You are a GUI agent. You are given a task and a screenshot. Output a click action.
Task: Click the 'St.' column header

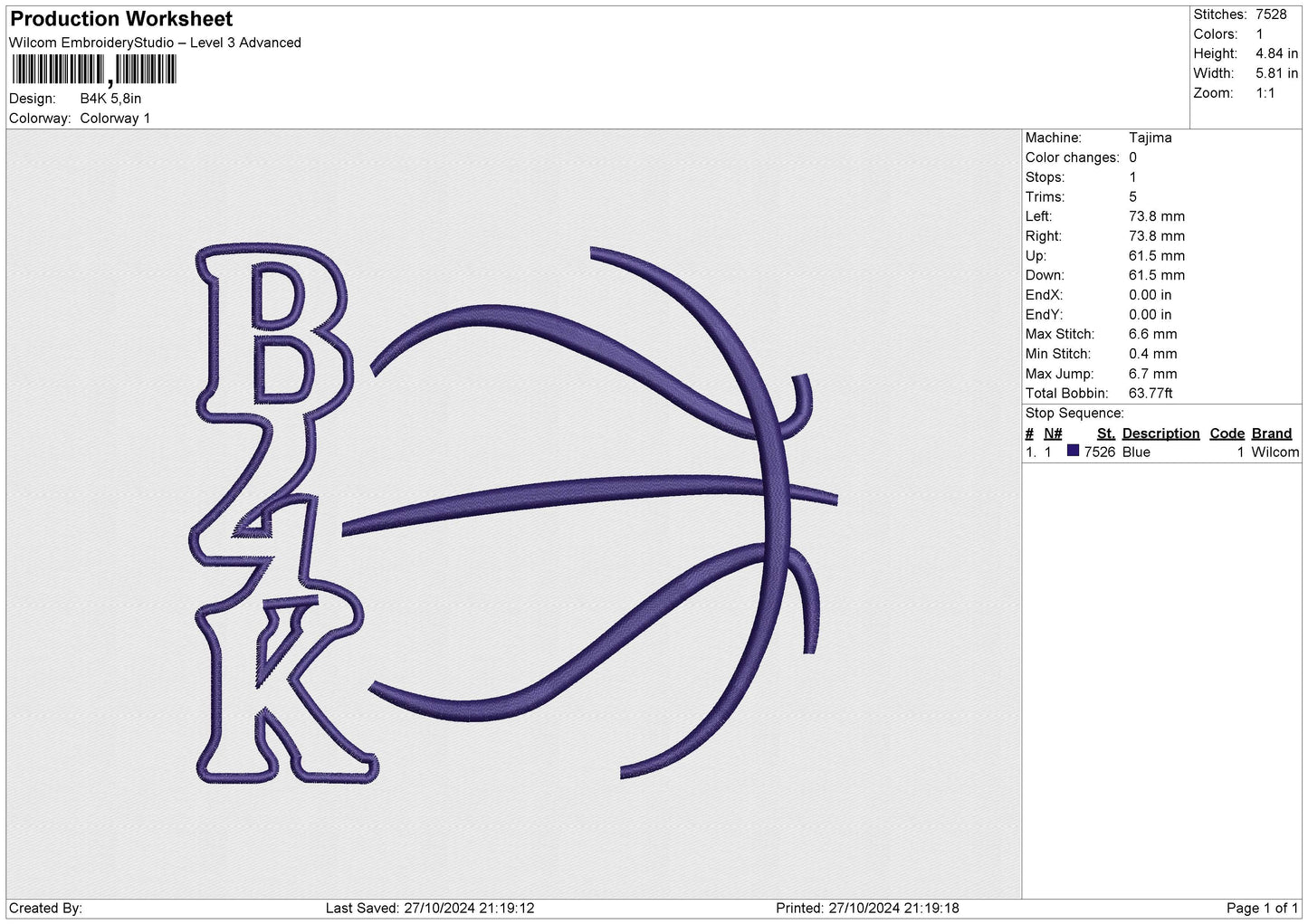click(1106, 433)
